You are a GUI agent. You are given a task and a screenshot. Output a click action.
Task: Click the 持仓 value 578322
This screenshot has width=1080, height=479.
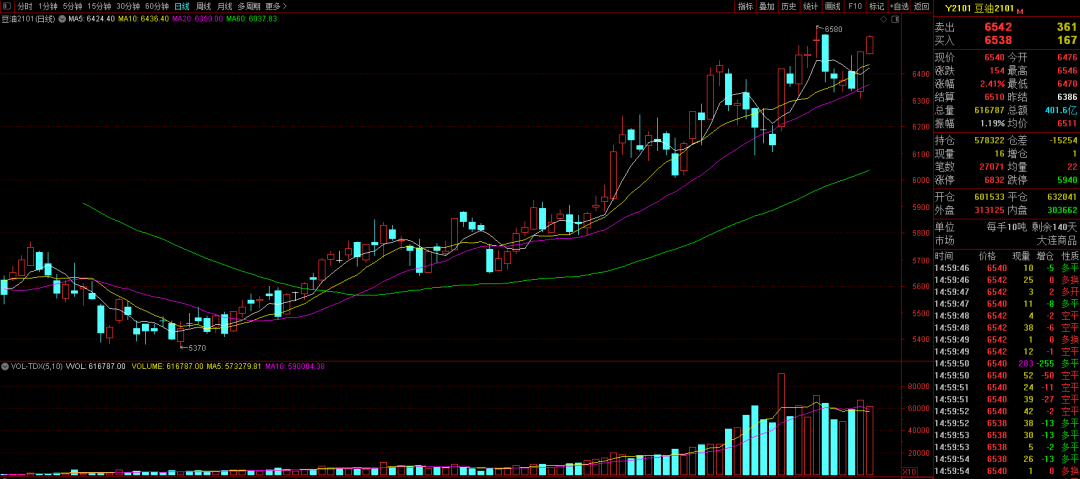click(990, 141)
